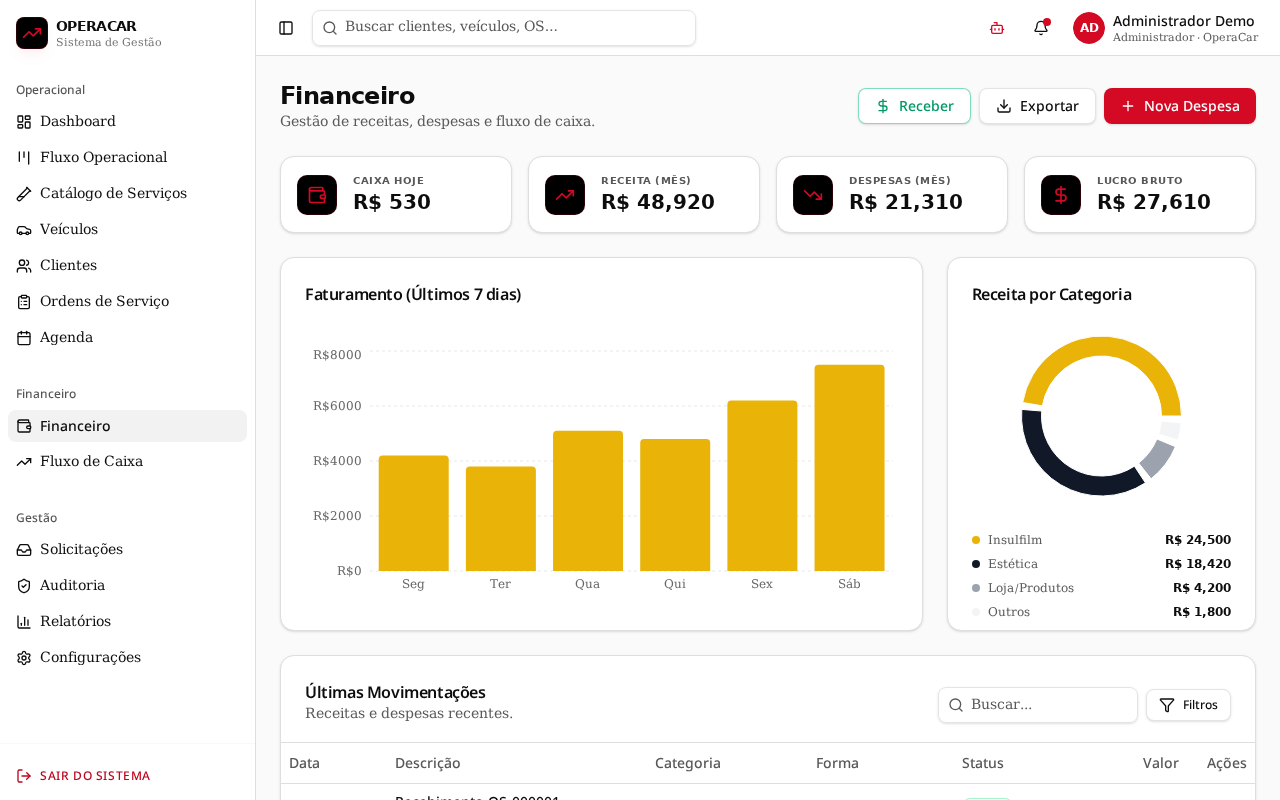Click the Solicitações inbox icon
The image size is (1280, 800).
(x=24, y=550)
